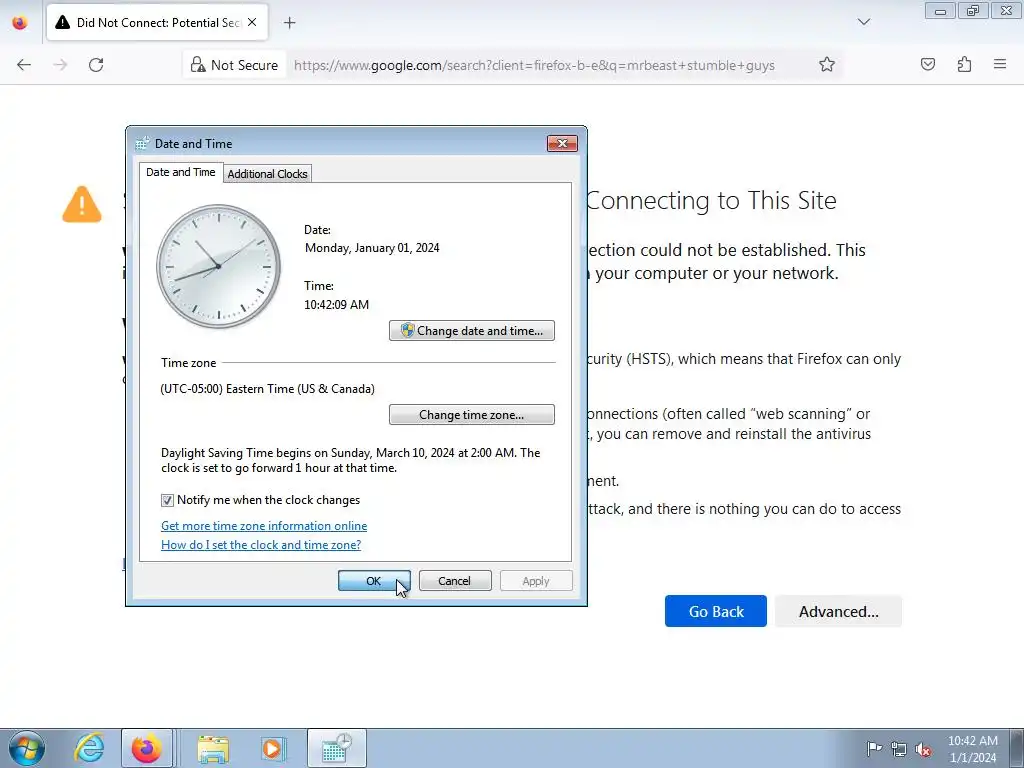Screen dimensions: 1024x768
Task: Click the URL address bar
Action: (534, 65)
